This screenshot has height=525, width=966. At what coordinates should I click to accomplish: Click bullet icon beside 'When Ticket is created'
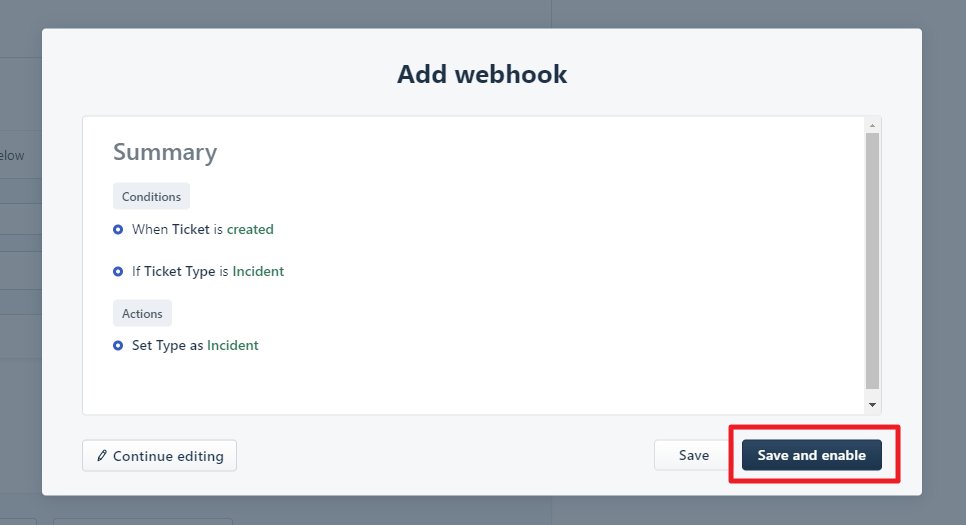point(118,230)
